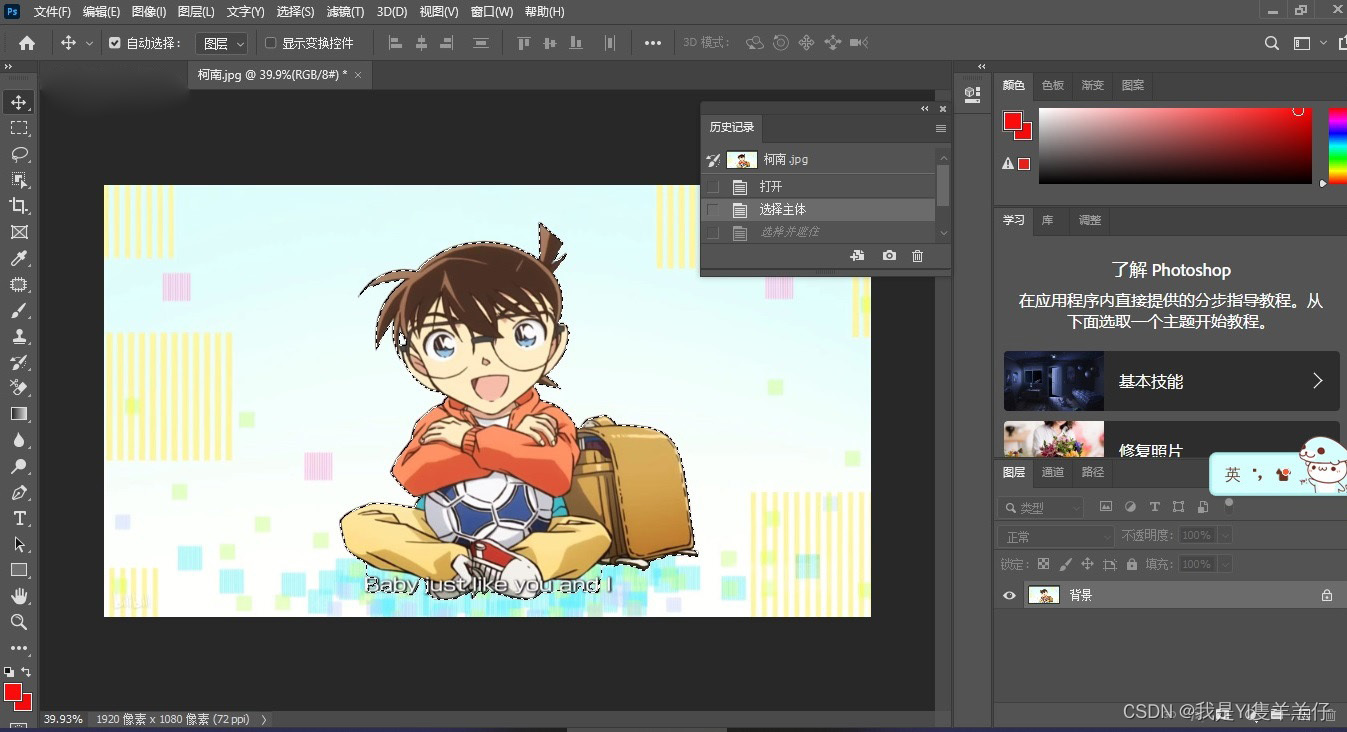Select the Gradient tool
The height and width of the screenshot is (732, 1347).
[19, 414]
